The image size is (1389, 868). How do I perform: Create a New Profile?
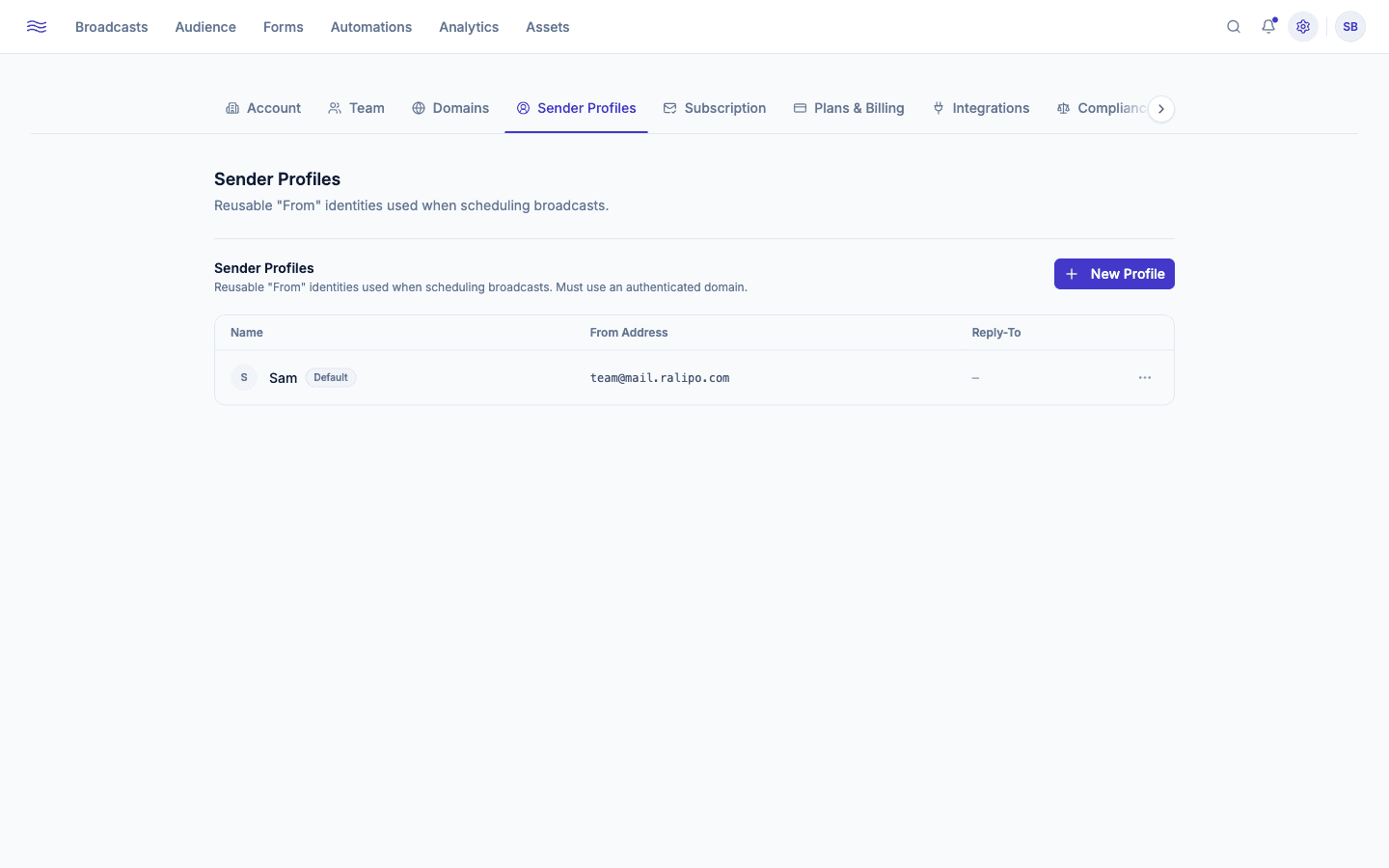(x=1114, y=274)
